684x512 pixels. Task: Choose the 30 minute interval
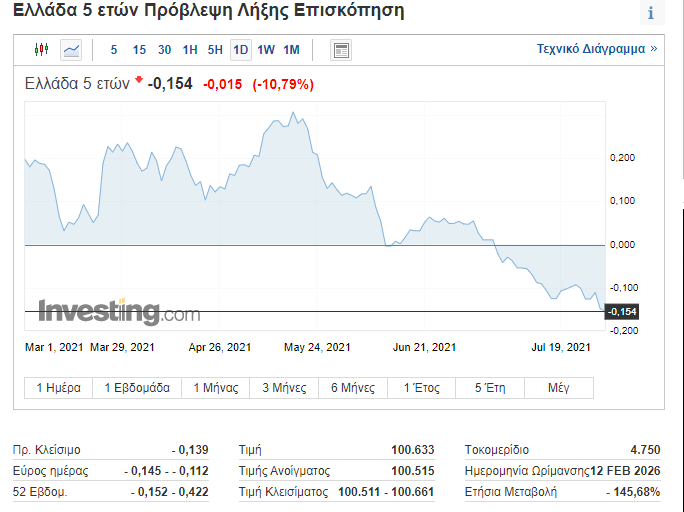(x=164, y=49)
